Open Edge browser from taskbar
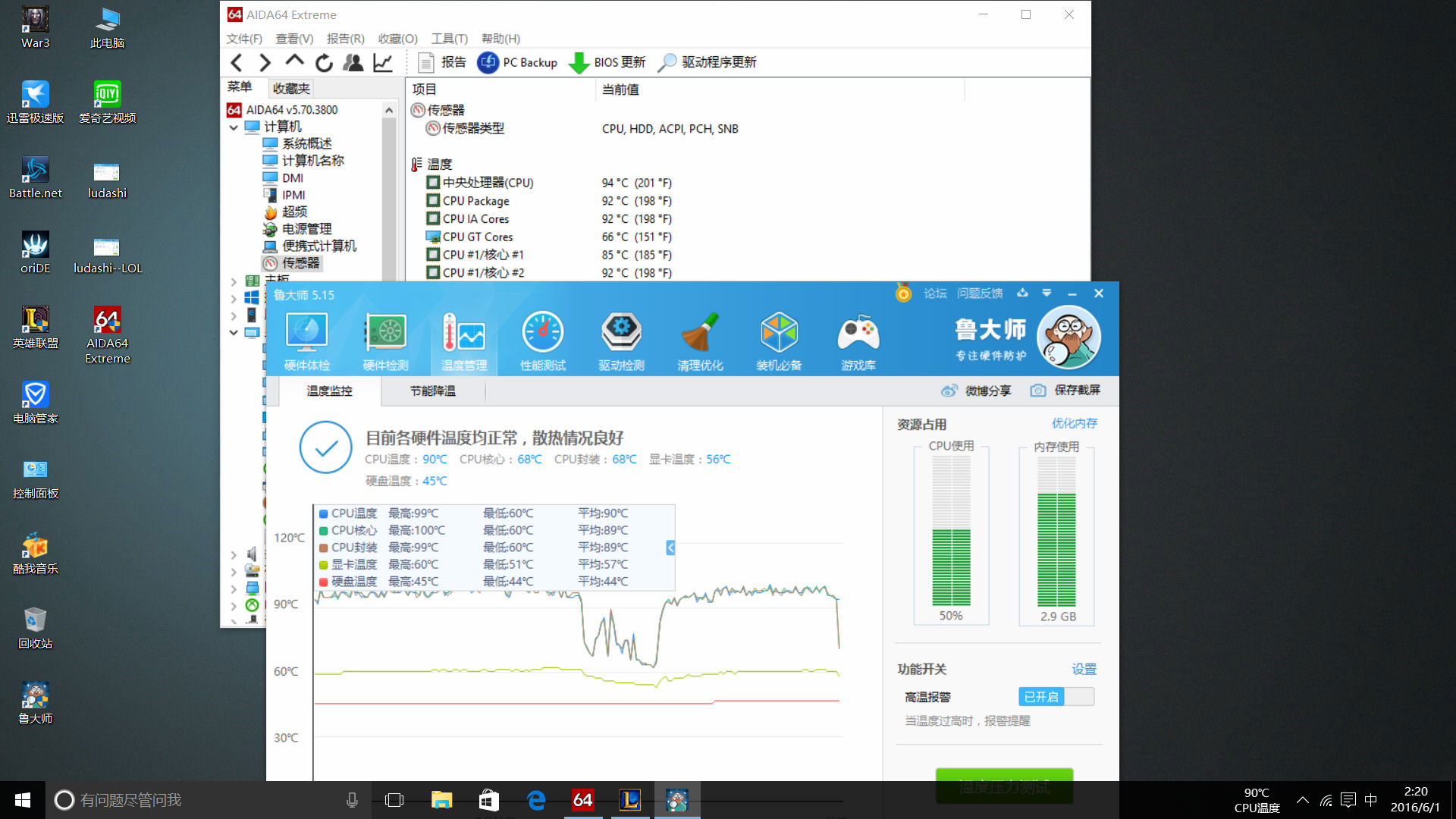Image resolution: width=1456 pixels, height=819 pixels. click(536, 800)
